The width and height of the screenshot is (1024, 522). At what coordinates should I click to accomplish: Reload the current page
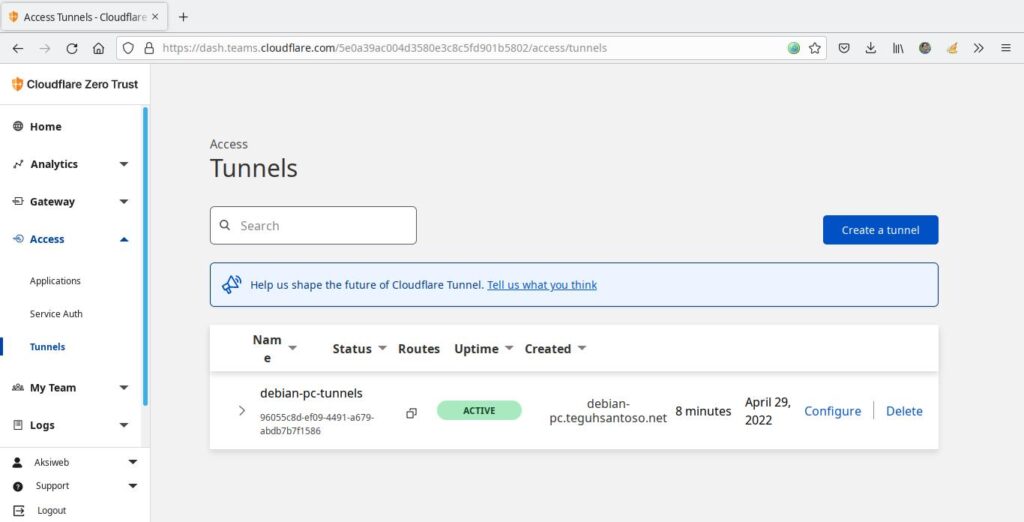pyautogui.click(x=72, y=48)
